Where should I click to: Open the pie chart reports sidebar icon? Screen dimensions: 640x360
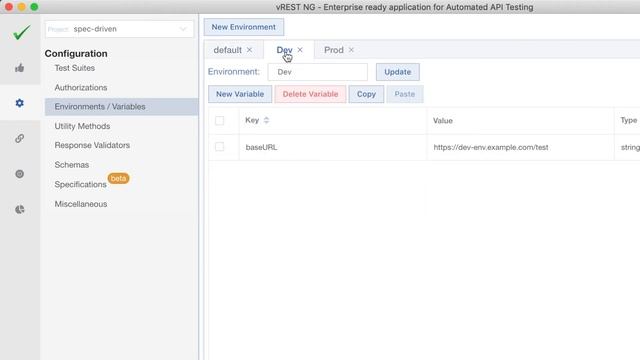20,209
